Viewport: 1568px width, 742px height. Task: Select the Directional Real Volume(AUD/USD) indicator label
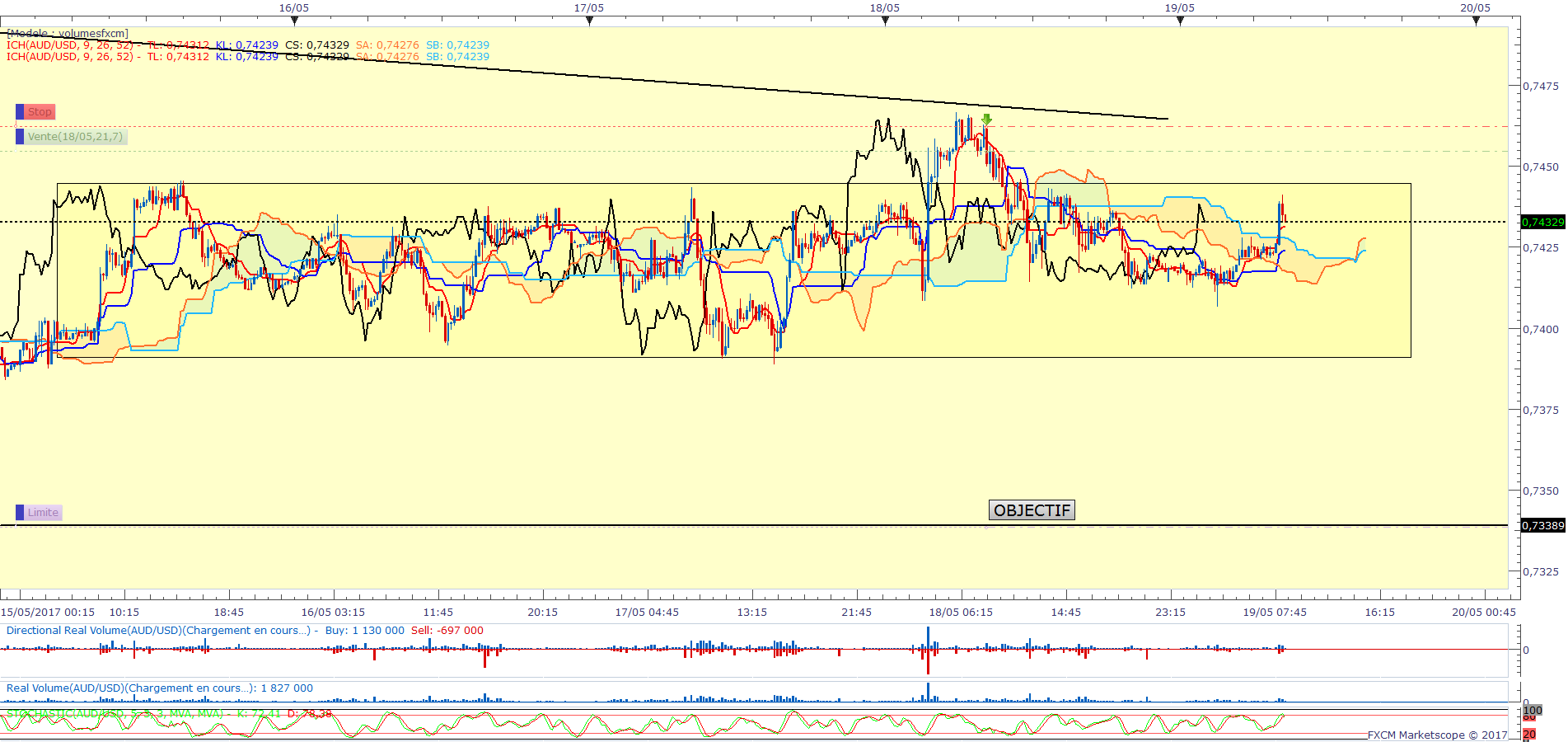[158, 631]
